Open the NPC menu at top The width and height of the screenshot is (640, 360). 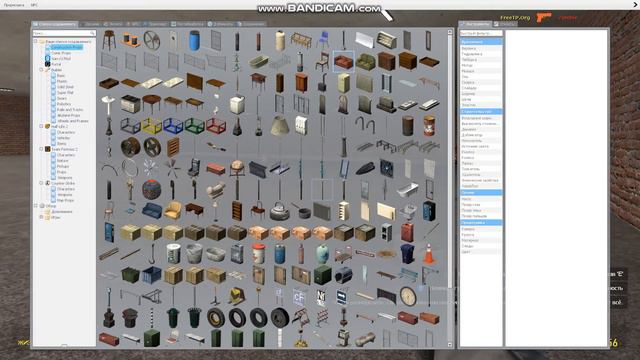pyautogui.click(x=34, y=5)
